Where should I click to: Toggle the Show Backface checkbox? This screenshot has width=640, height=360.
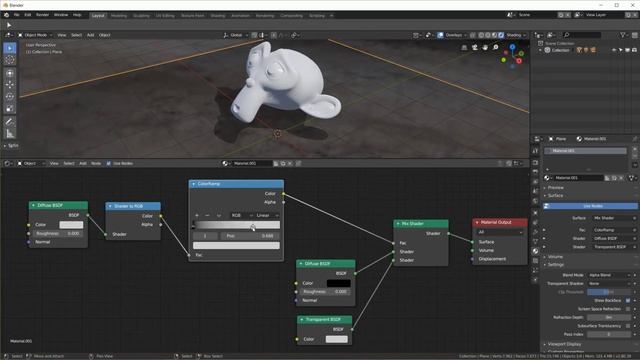click(x=628, y=300)
